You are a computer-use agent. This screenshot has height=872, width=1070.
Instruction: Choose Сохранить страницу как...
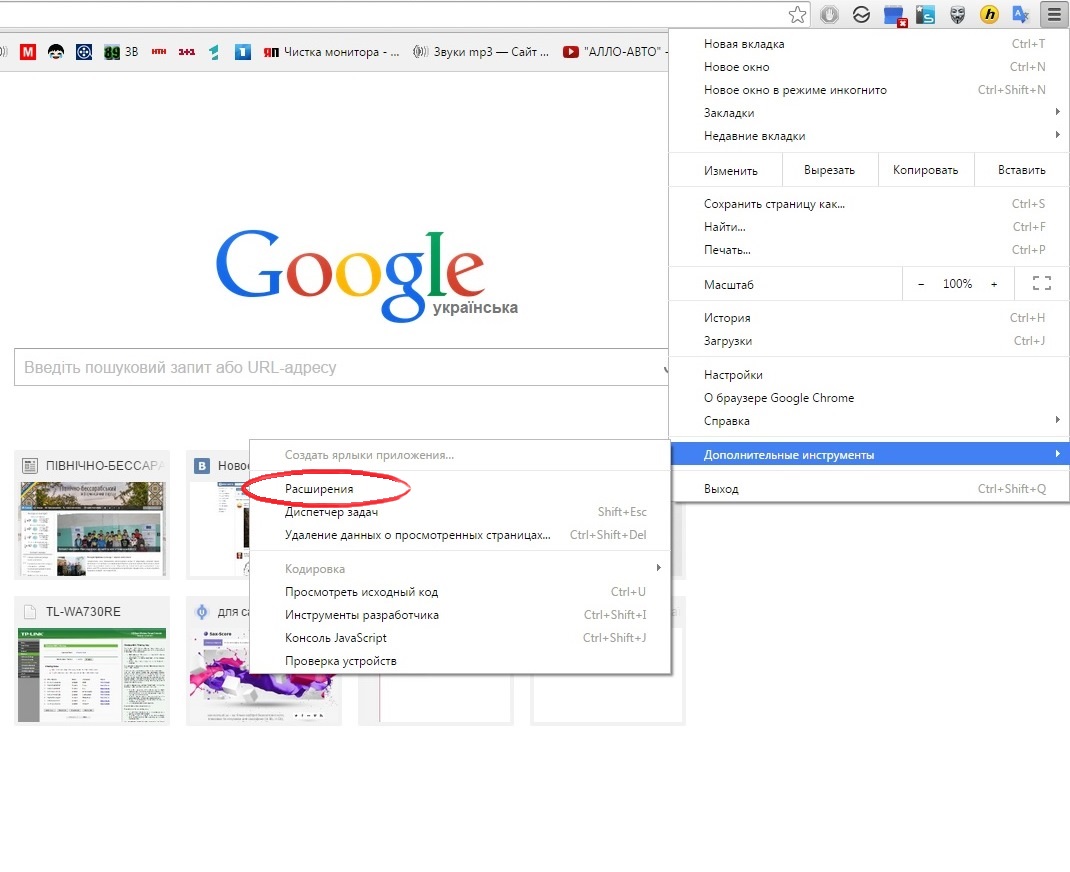pos(869,203)
